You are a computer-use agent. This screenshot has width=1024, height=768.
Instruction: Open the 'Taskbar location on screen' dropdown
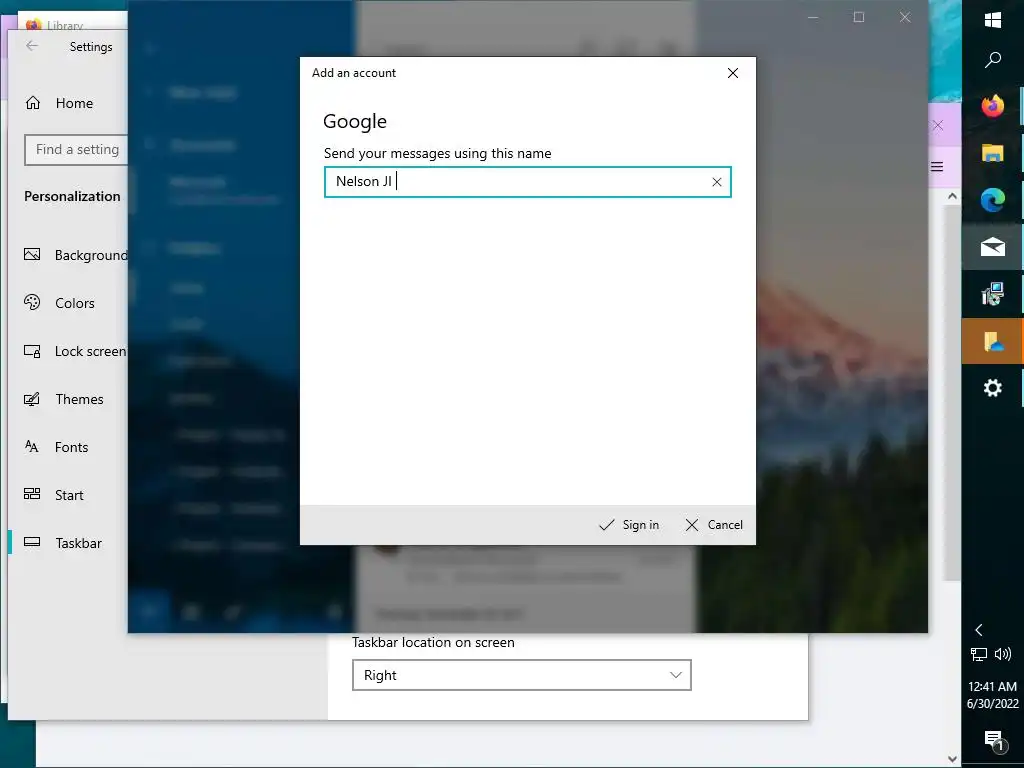click(x=522, y=675)
